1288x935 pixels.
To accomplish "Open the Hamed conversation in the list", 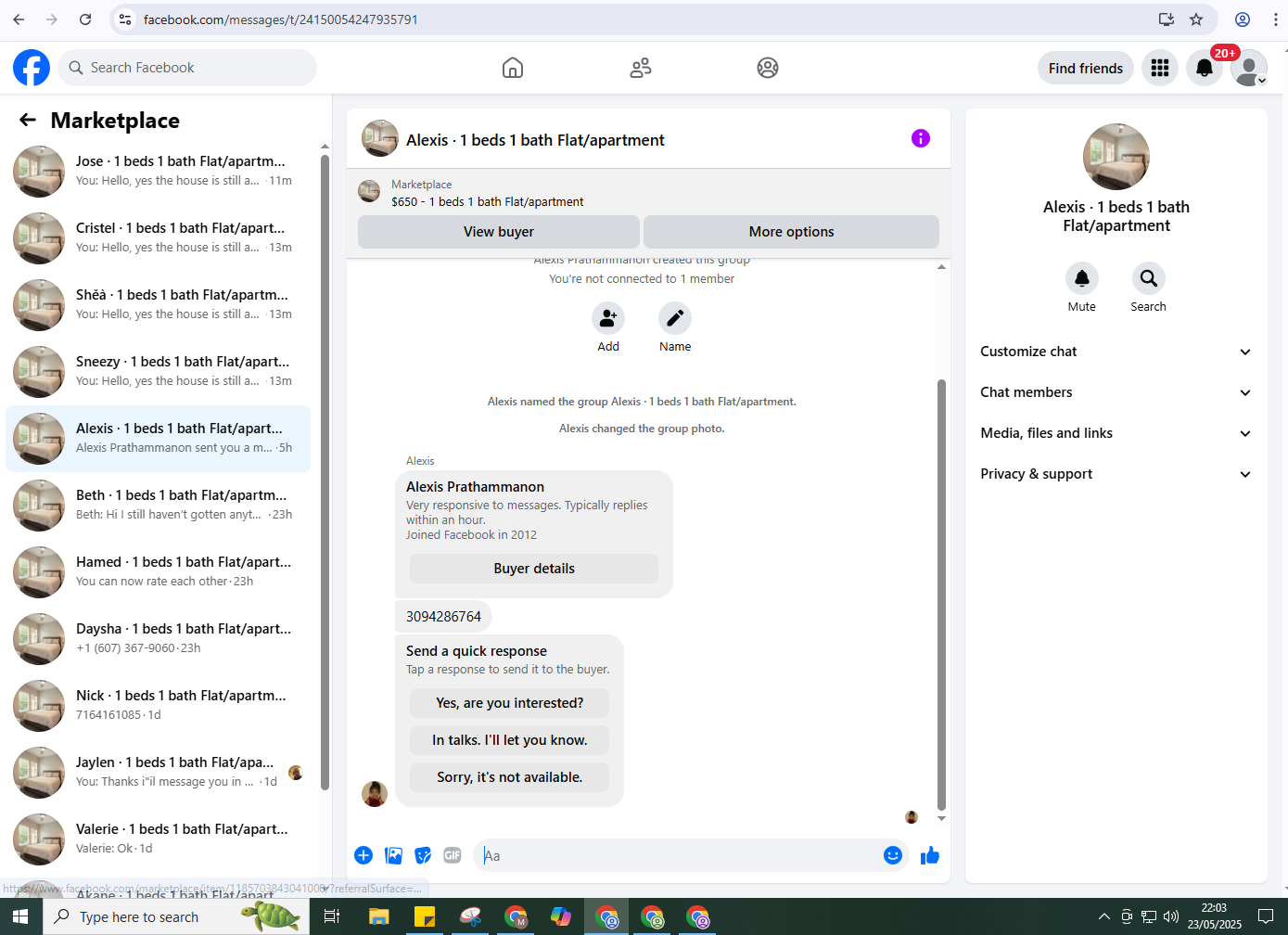I will pos(159,571).
